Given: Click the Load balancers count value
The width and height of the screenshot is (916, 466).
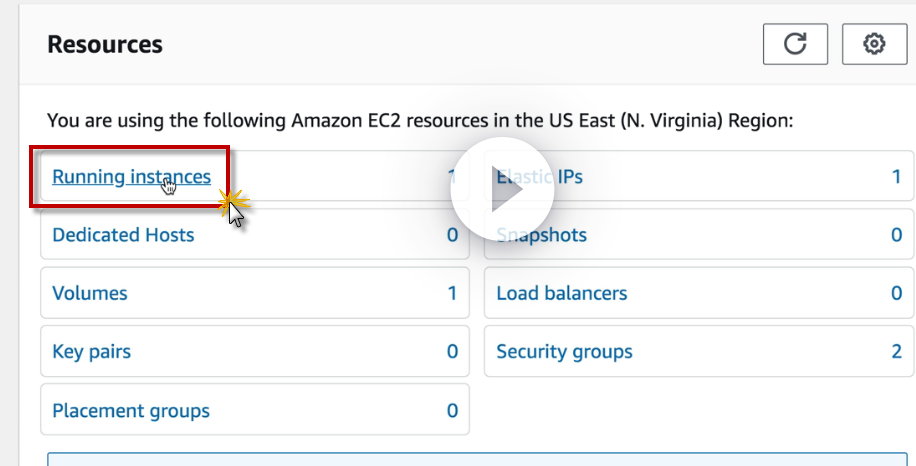Looking at the screenshot, I should pyautogui.click(x=896, y=293).
